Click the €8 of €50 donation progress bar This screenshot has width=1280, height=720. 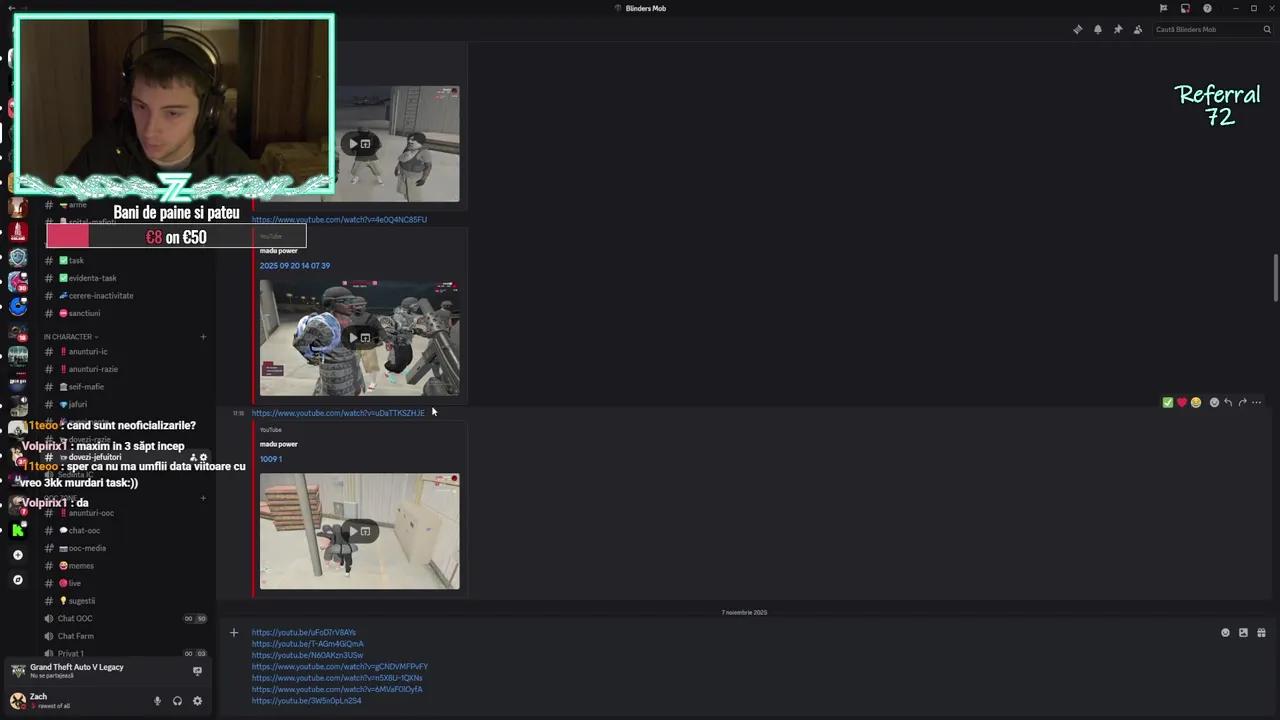point(176,237)
